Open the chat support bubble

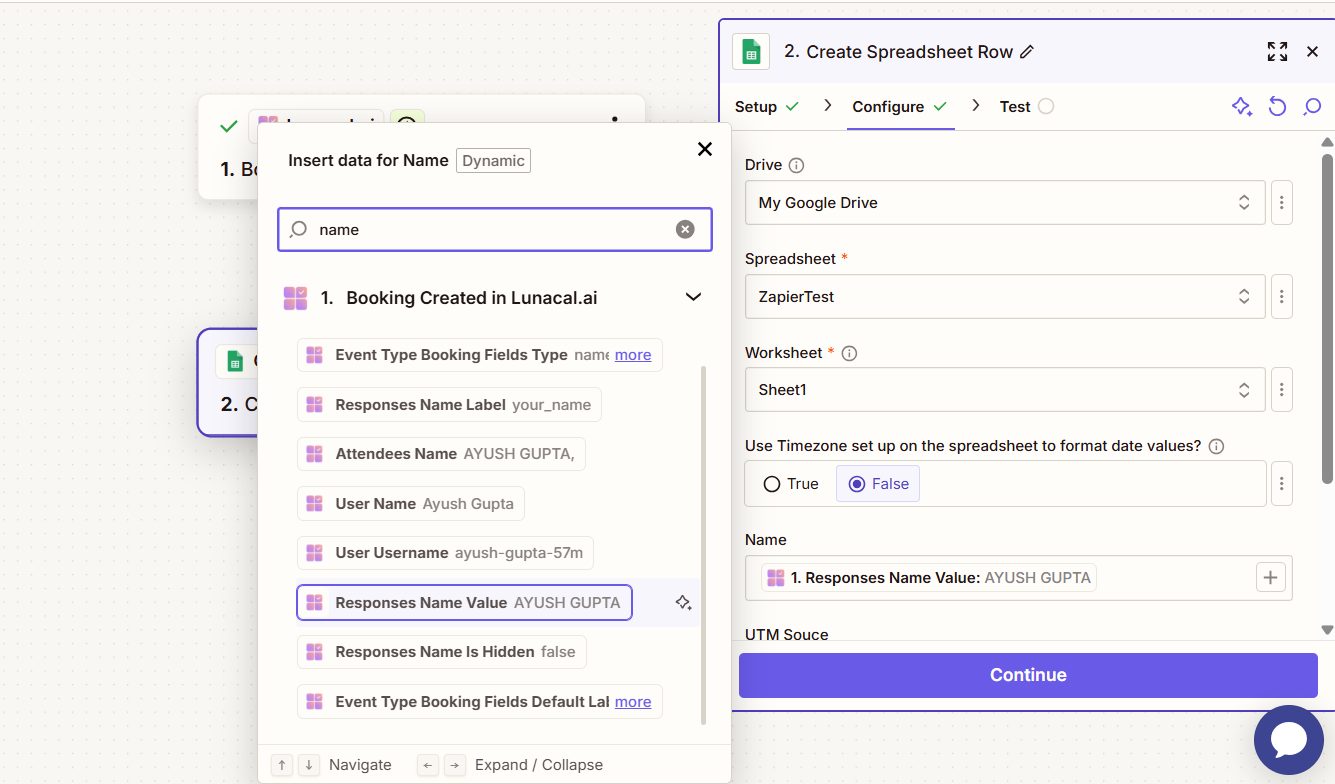[x=1288, y=740]
